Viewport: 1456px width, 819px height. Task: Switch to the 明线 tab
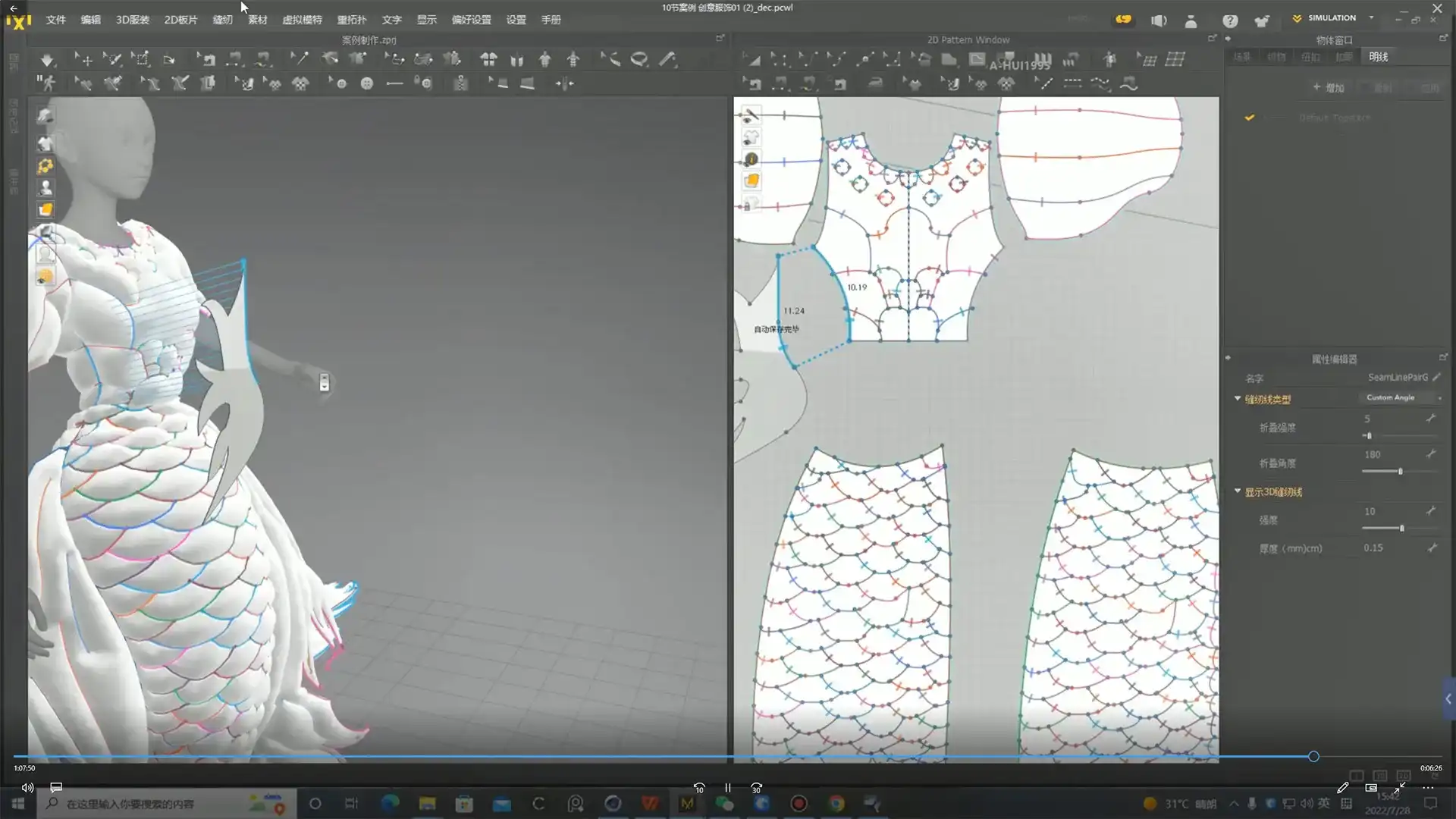pos(1378,57)
